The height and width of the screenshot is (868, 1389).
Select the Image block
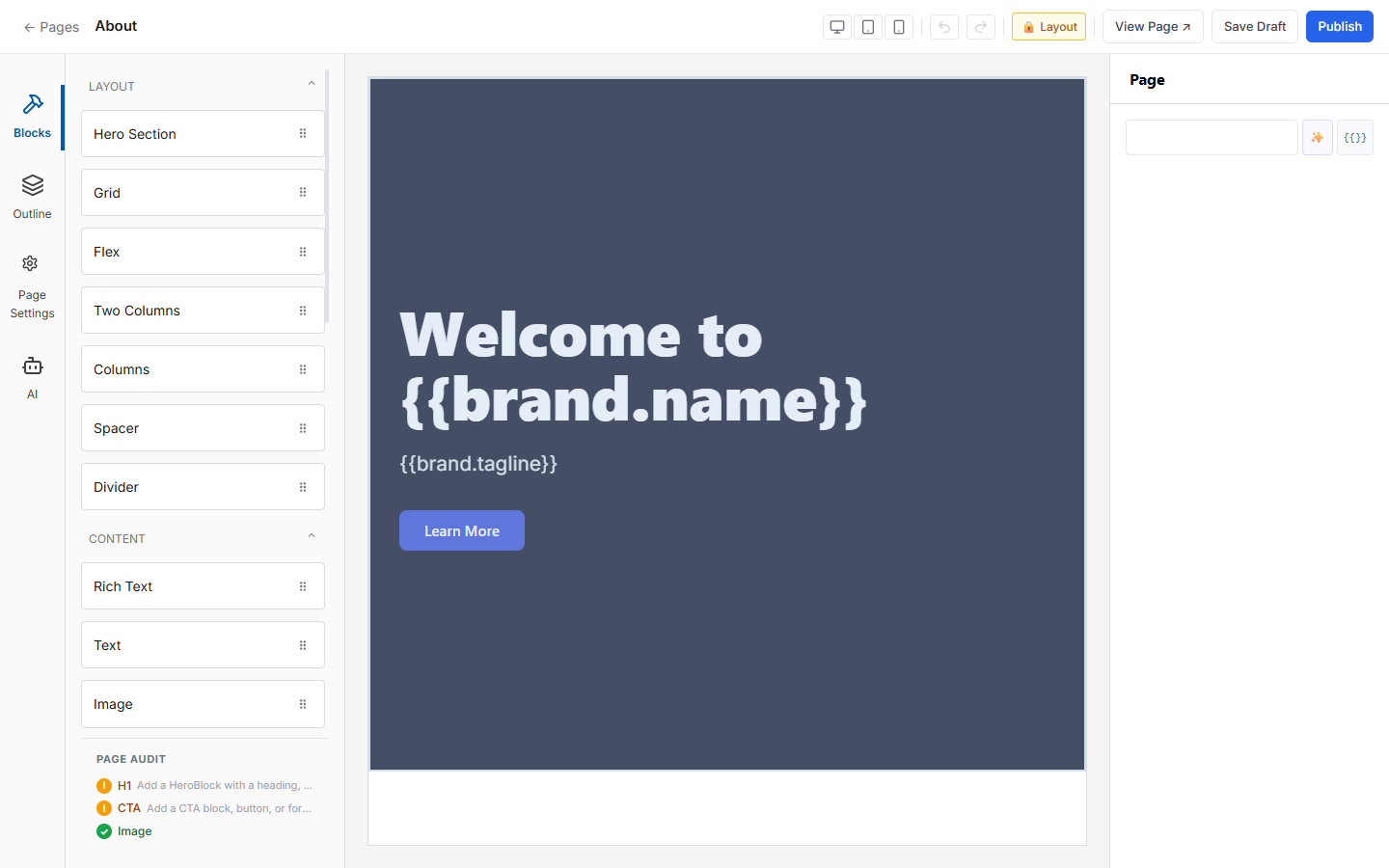(203, 704)
